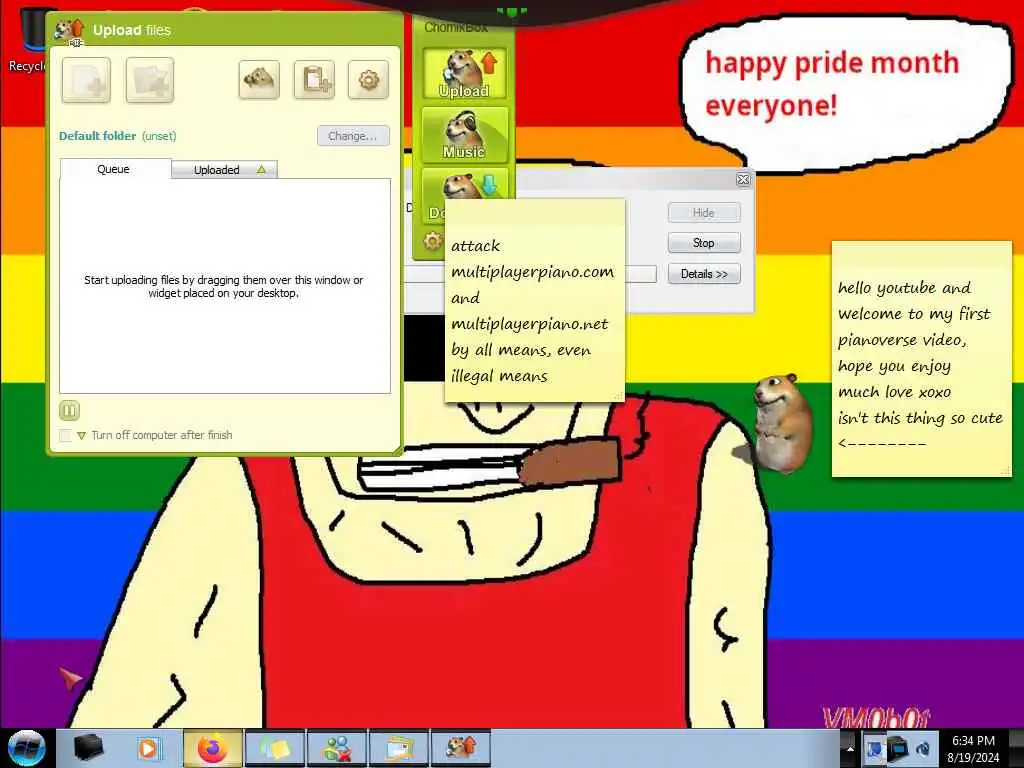Screen dimensions: 1024x768
Task: Click the swirl tray icon beside clock
Action: tap(923, 748)
